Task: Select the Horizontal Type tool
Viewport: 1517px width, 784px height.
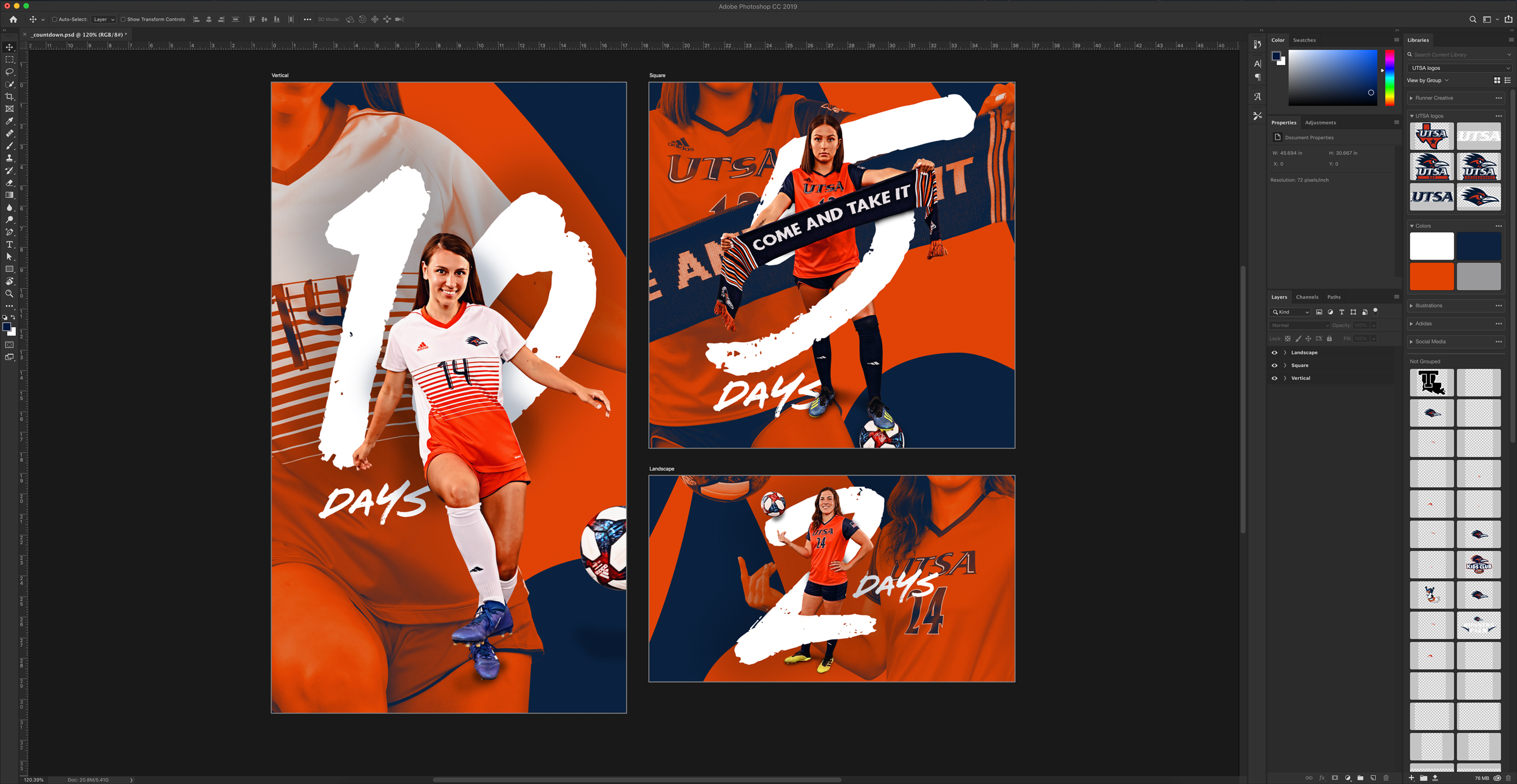Action: (x=10, y=245)
